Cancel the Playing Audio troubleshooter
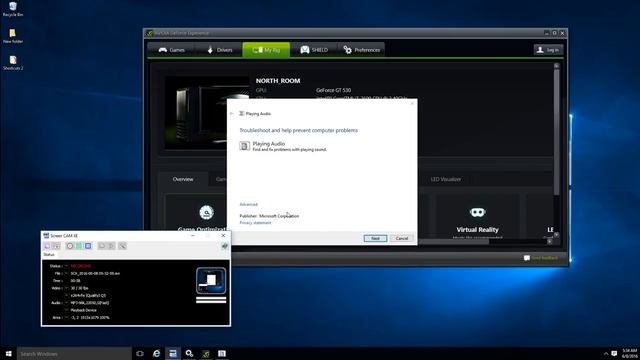This screenshot has height=360, width=640. 402,238
